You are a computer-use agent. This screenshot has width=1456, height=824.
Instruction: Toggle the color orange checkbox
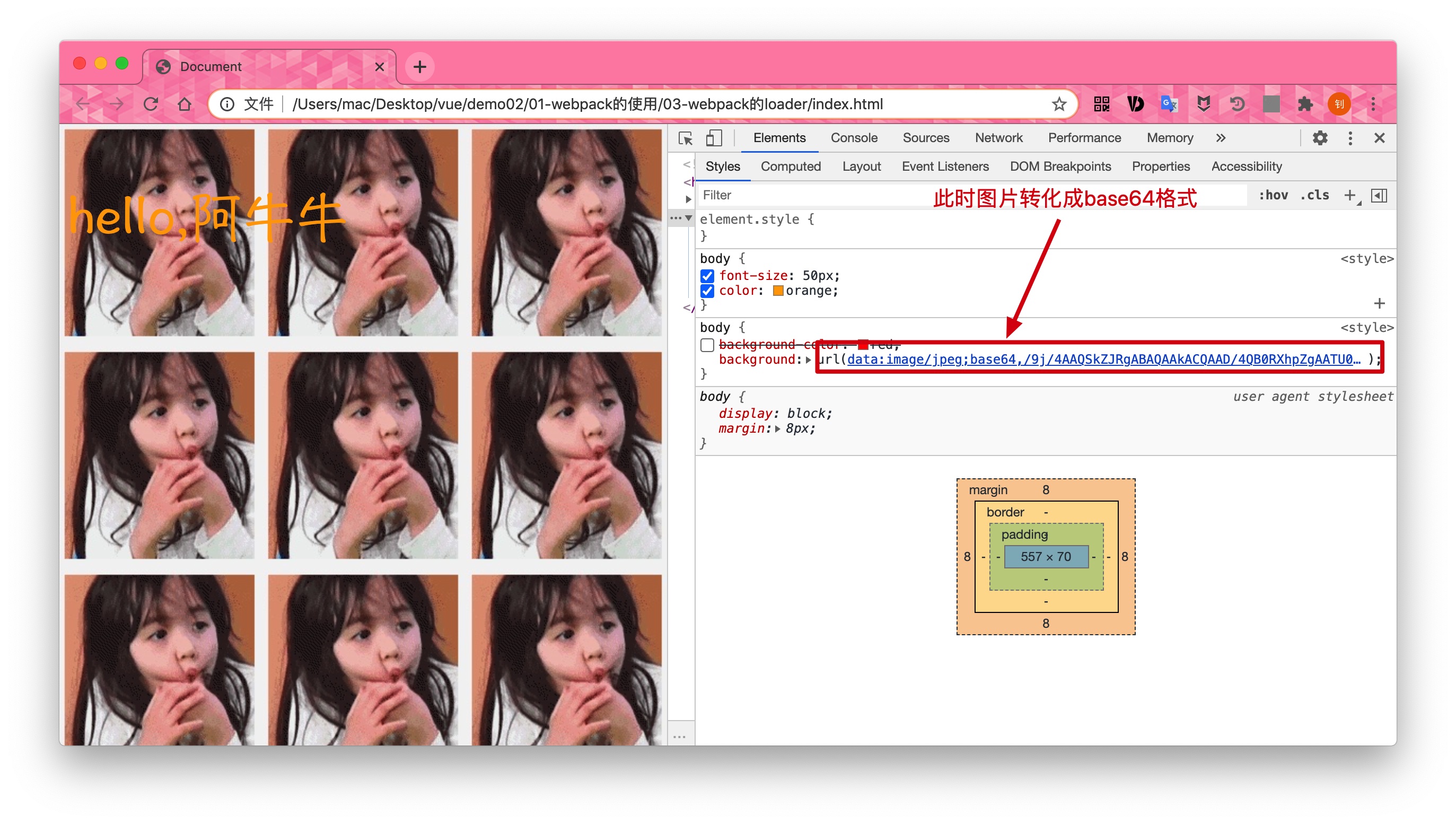707,291
